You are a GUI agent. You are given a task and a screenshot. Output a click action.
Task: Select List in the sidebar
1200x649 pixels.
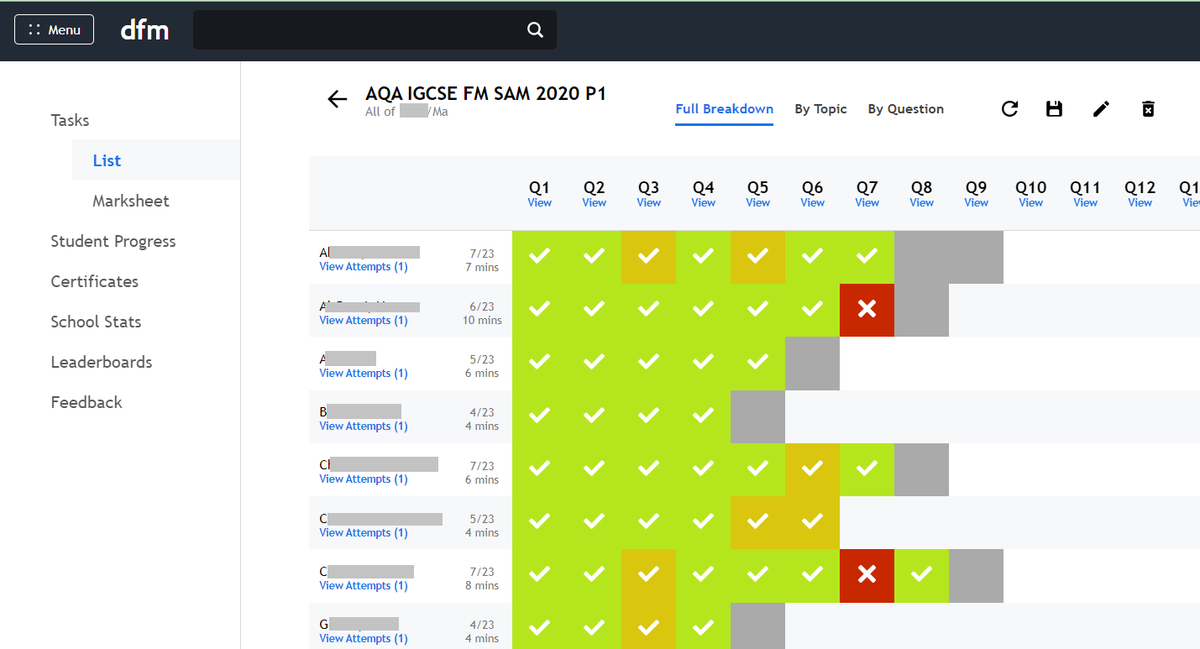pos(107,160)
